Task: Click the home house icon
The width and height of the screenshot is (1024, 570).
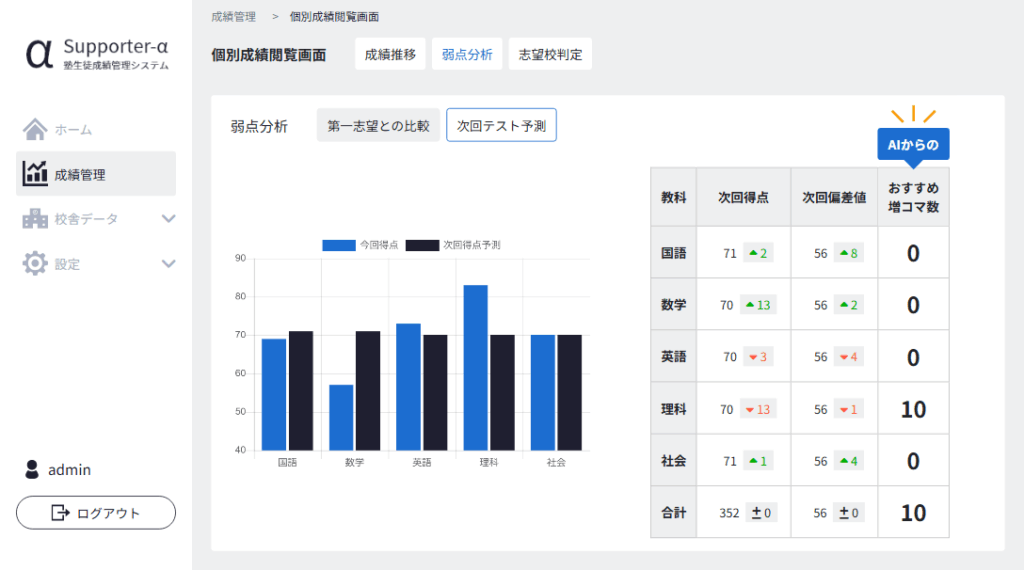Action: click(x=35, y=129)
